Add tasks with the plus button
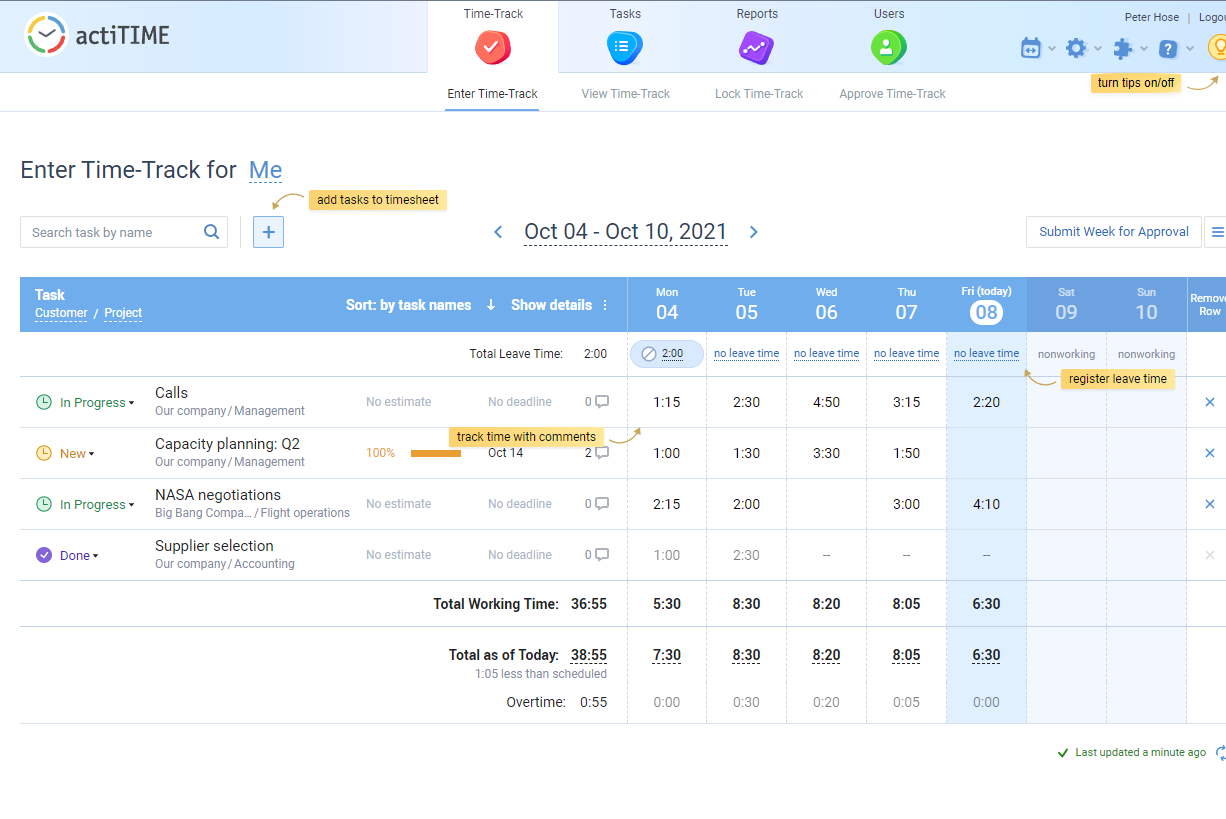1226x819 pixels. [x=268, y=232]
